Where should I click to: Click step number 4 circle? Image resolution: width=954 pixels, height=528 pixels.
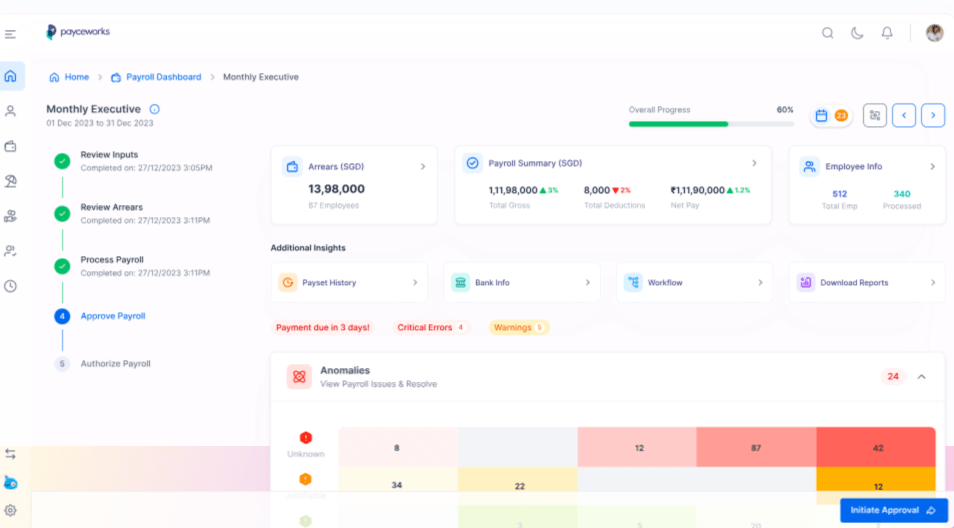[62, 316]
